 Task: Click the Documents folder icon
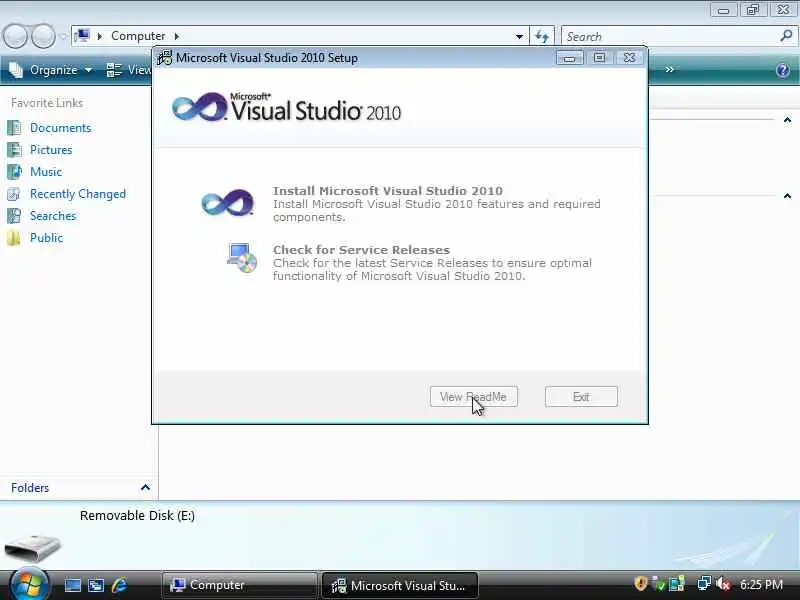point(14,128)
